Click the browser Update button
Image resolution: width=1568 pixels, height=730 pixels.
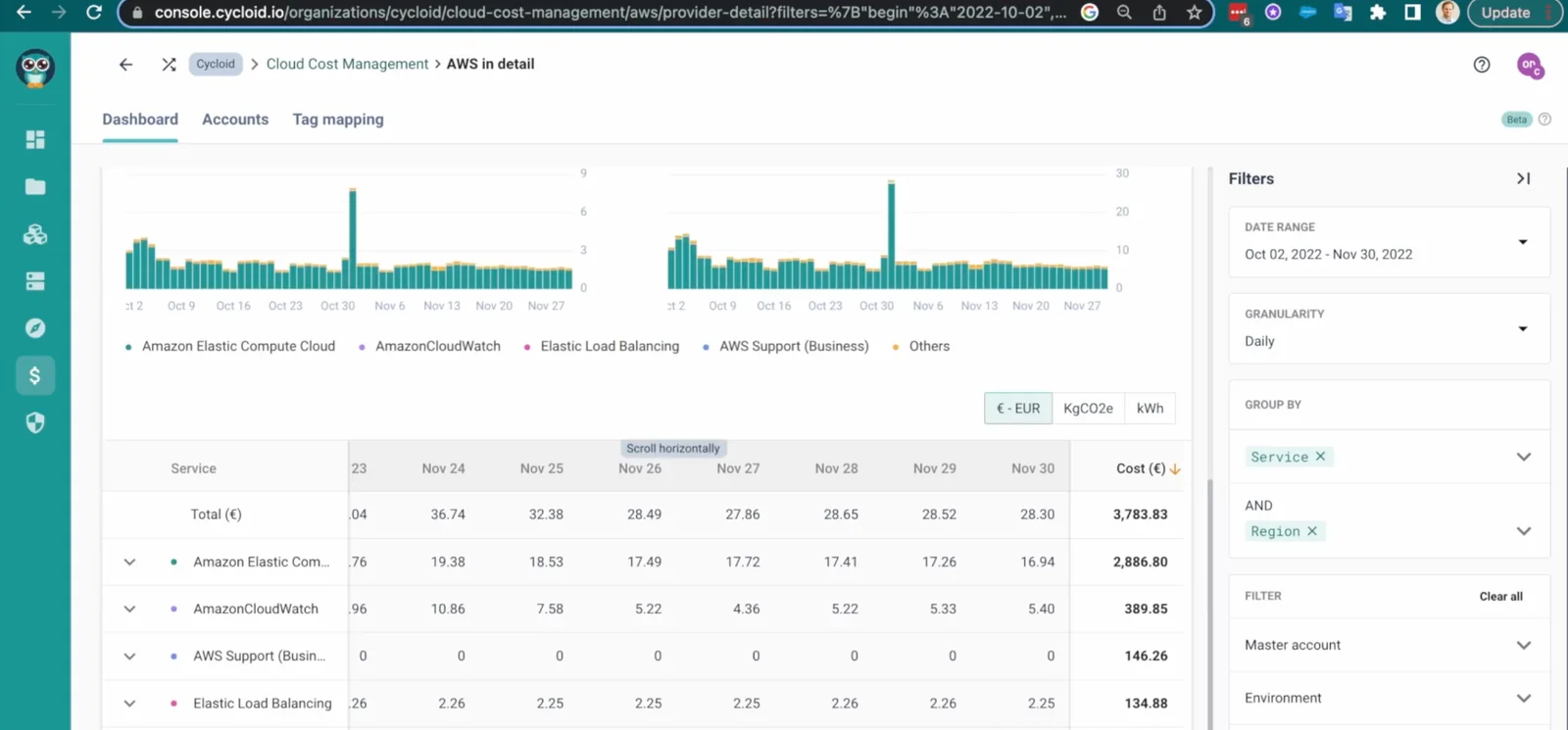click(1505, 13)
